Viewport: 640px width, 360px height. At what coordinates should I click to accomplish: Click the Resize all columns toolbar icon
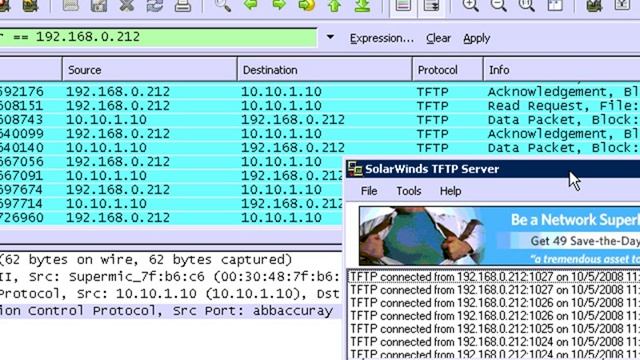pos(555,5)
